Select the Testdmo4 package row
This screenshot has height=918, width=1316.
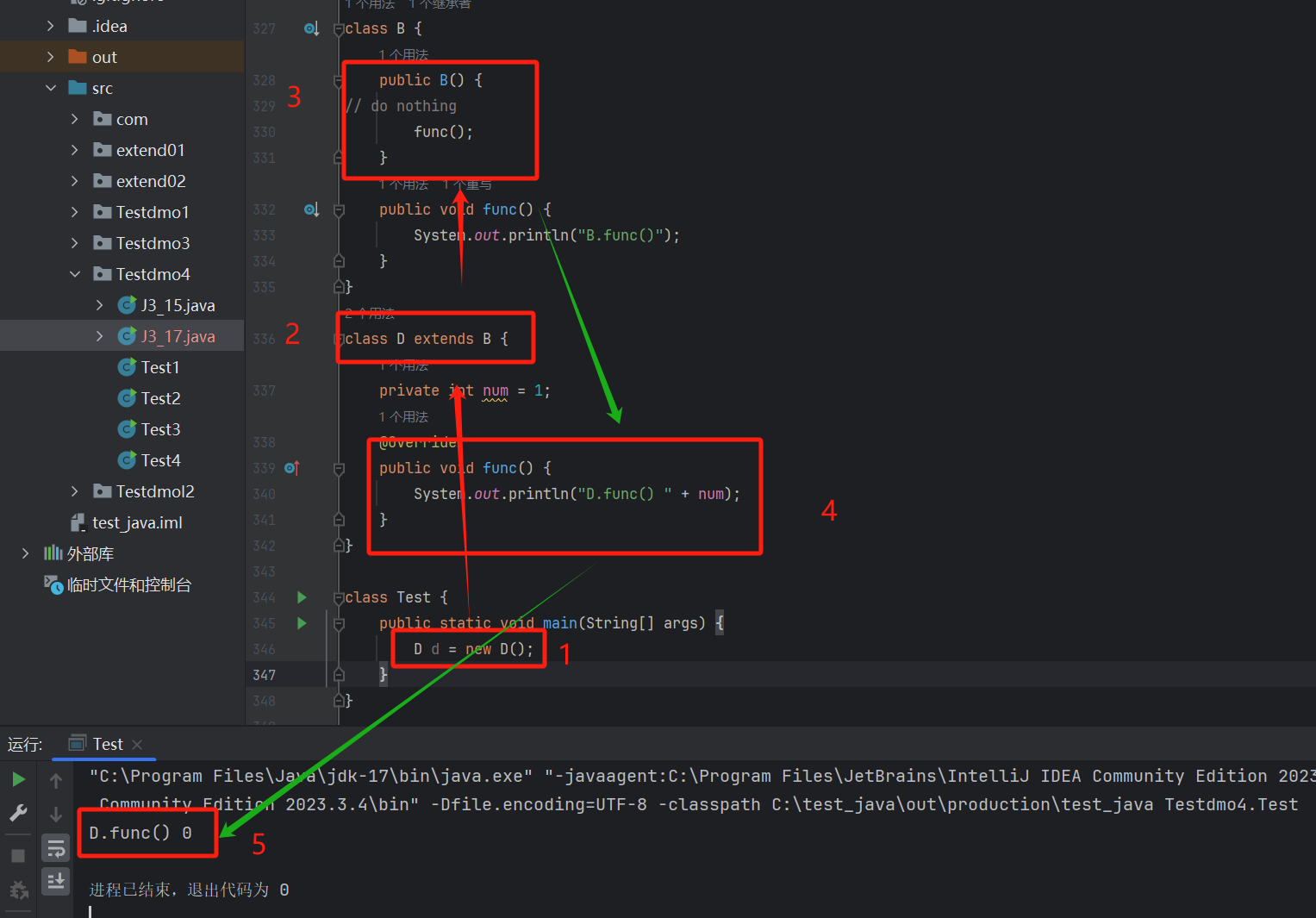(x=122, y=274)
